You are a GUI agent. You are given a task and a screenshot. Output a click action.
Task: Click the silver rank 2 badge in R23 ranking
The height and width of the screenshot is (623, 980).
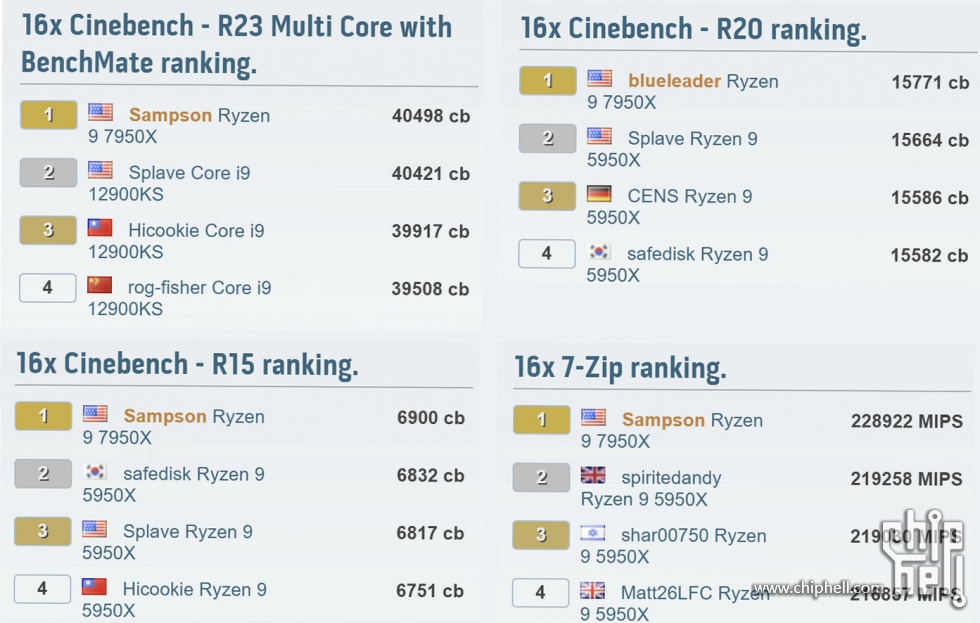coord(49,172)
